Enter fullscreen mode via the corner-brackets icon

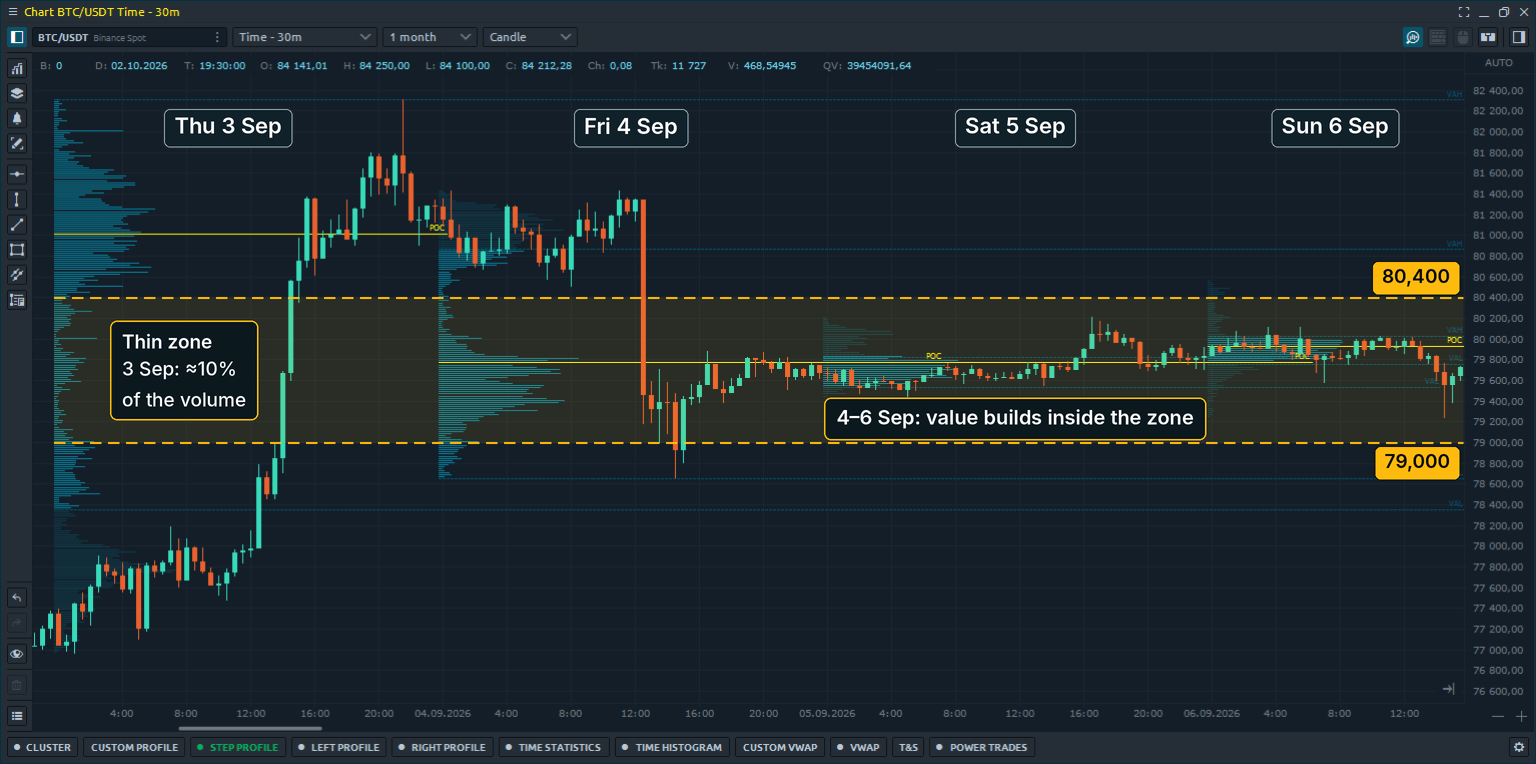click(x=1464, y=12)
